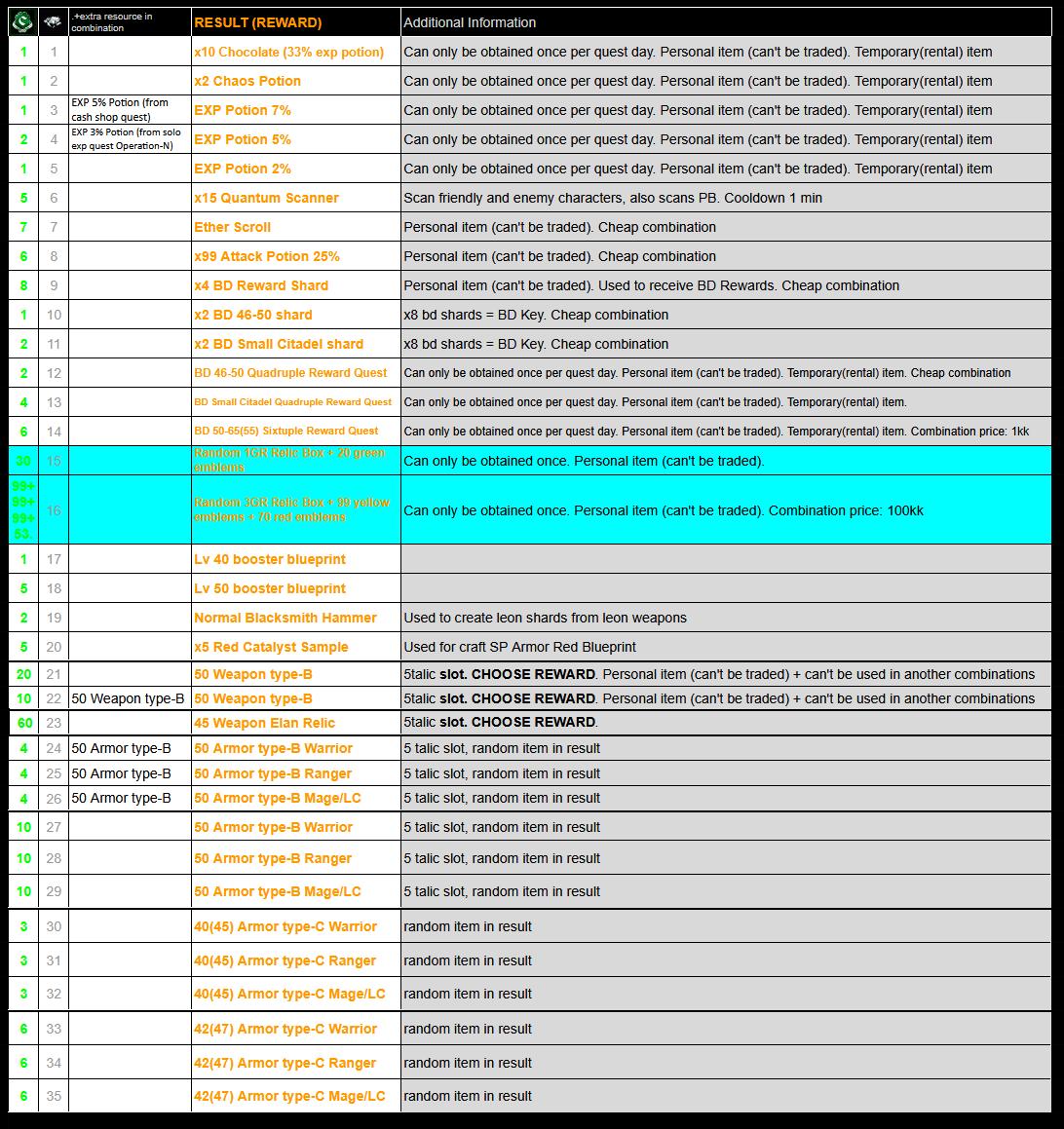Viewport: 1064px width, 1129px height.
Task: Open x5 Red Catalyst Sample entry
Action: (271, 647)
